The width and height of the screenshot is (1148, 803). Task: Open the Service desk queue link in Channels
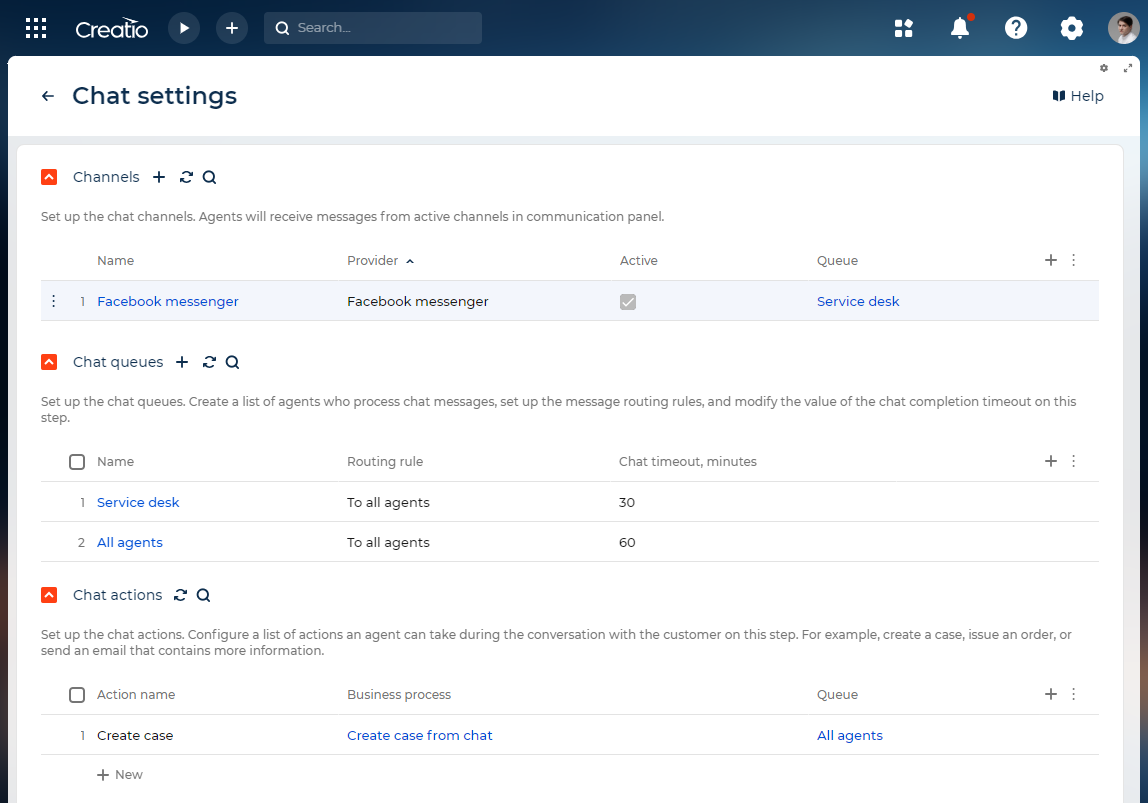(857, 302)
